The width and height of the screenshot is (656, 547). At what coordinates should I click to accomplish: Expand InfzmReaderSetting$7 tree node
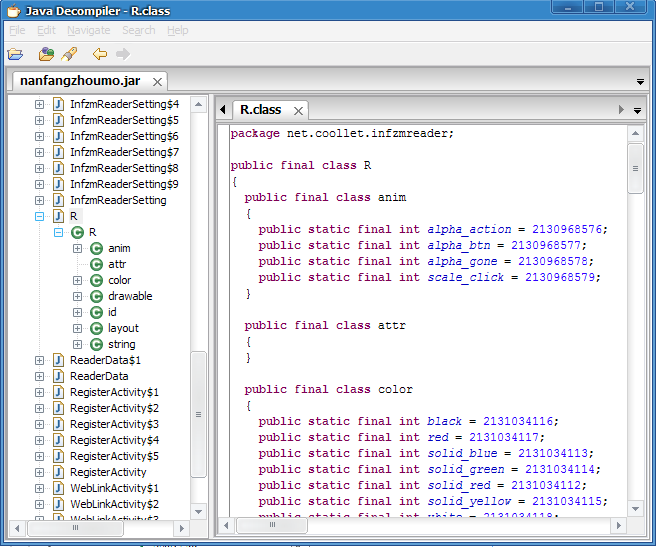click(39, 152)
